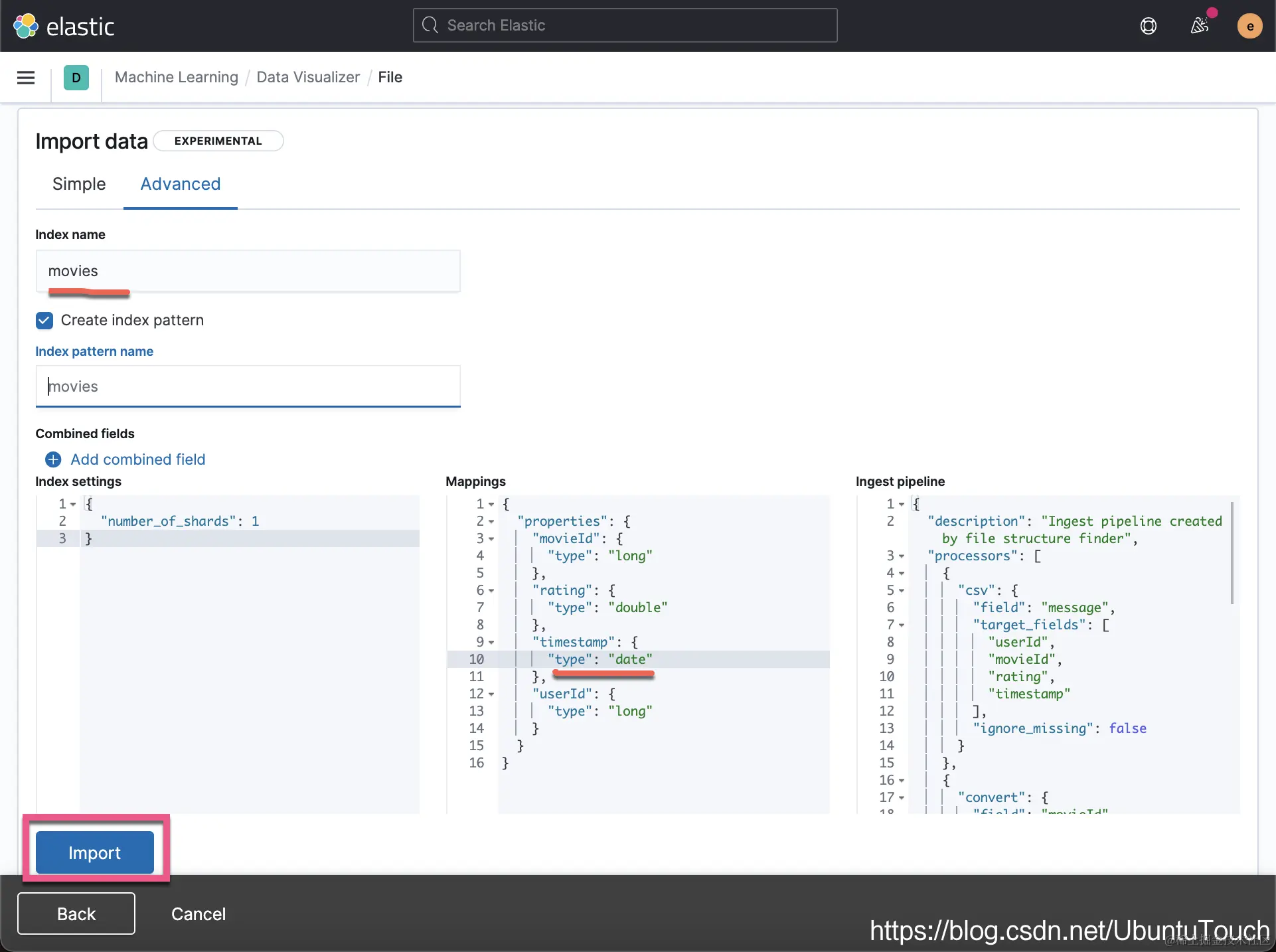Viewport: 1276px width, 952px height.
Task: Click the Default space D badge
Action: point(76,78)
